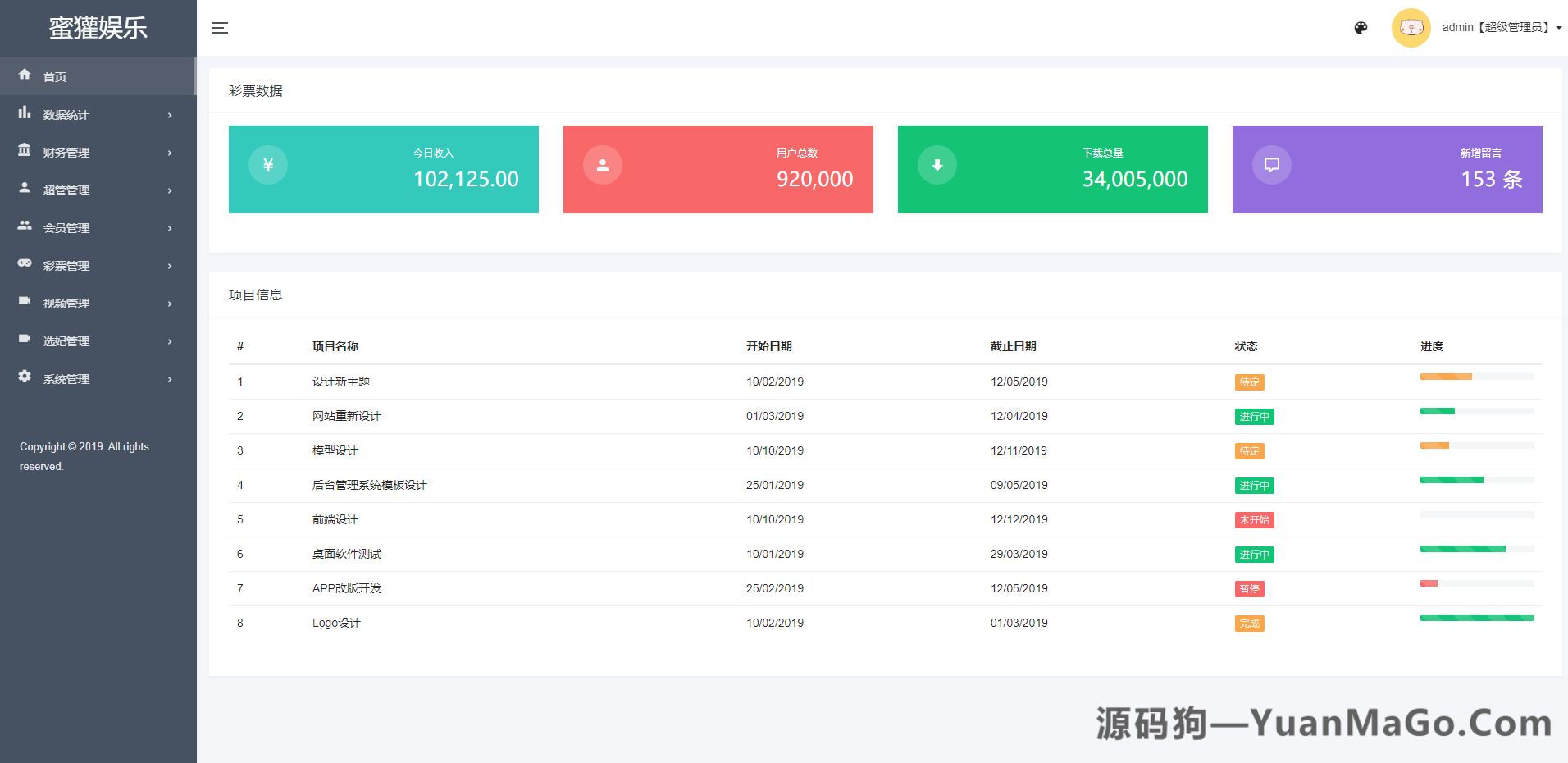Select 首页 in the sidebar
This screenshot has height=763, width=1568.
(55, 77)
